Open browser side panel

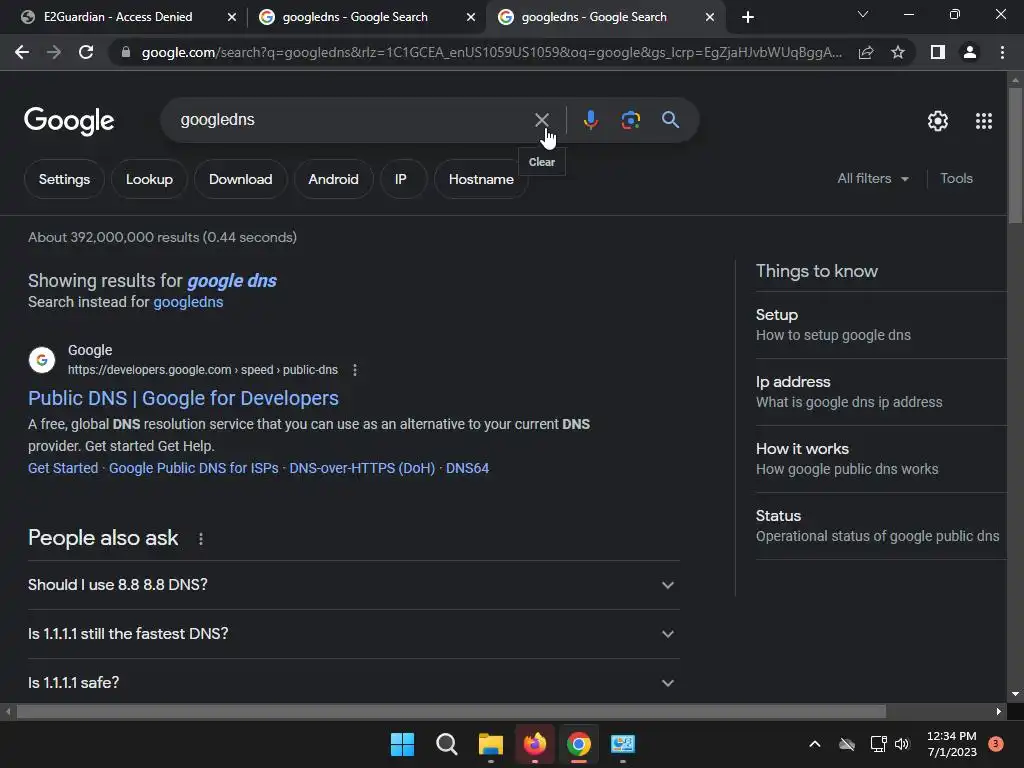tap(938, 52)
